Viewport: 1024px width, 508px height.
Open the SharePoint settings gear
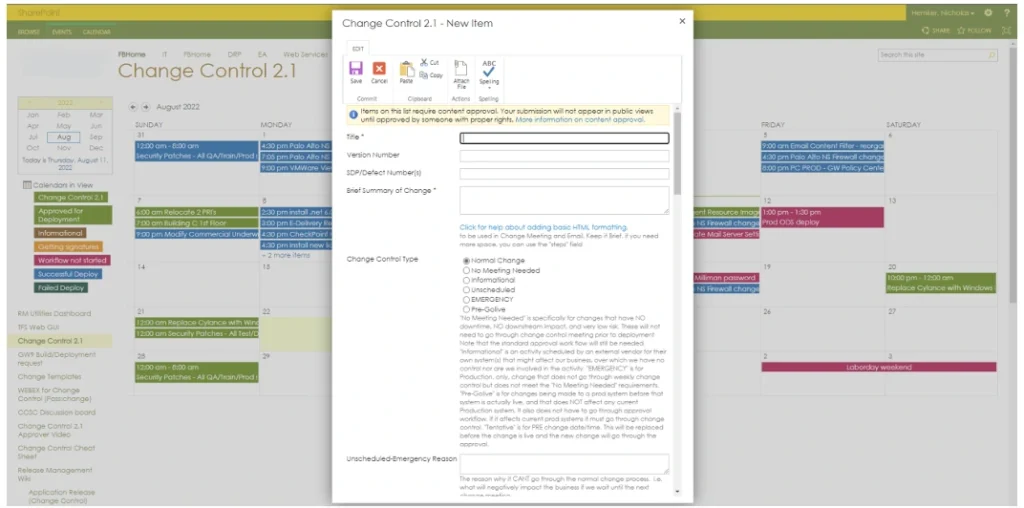(x=988, y=13)
